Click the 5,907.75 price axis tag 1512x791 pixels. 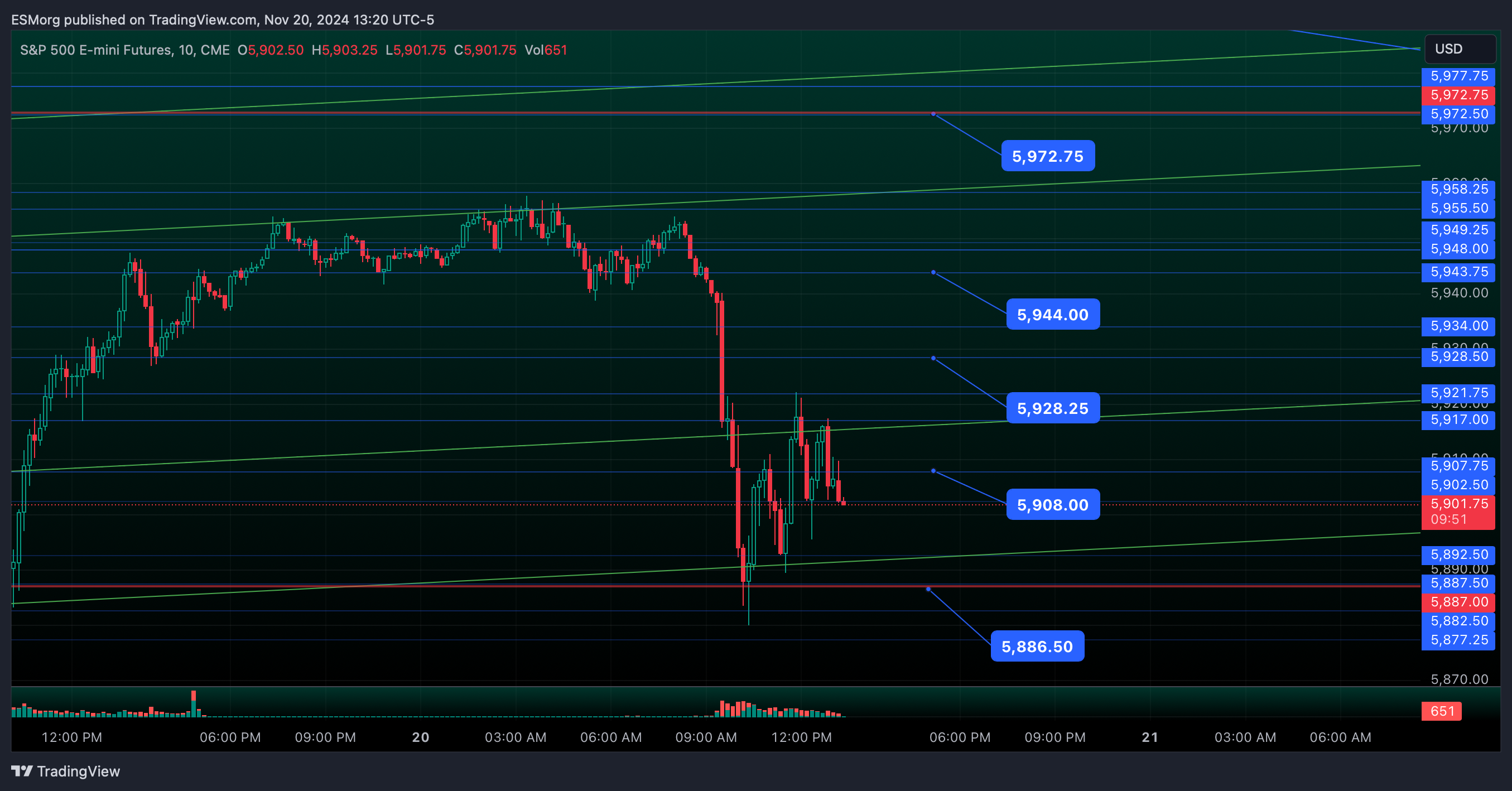click(x=1458, y=466)
